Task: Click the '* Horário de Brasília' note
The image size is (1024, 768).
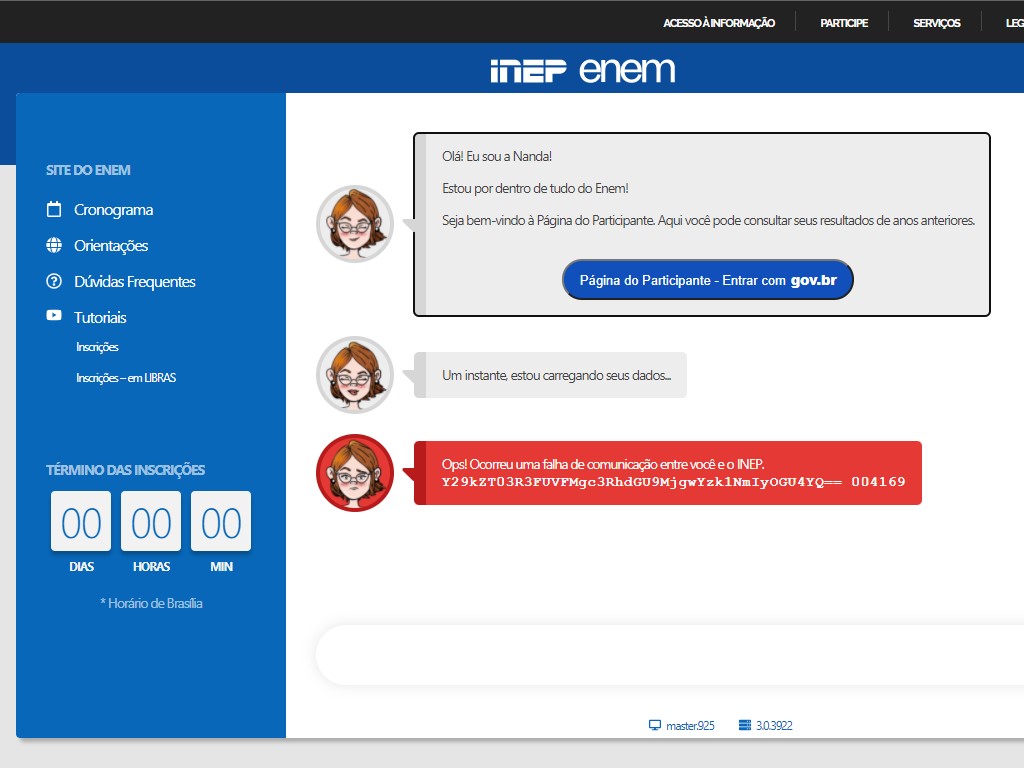Action: 152,603
